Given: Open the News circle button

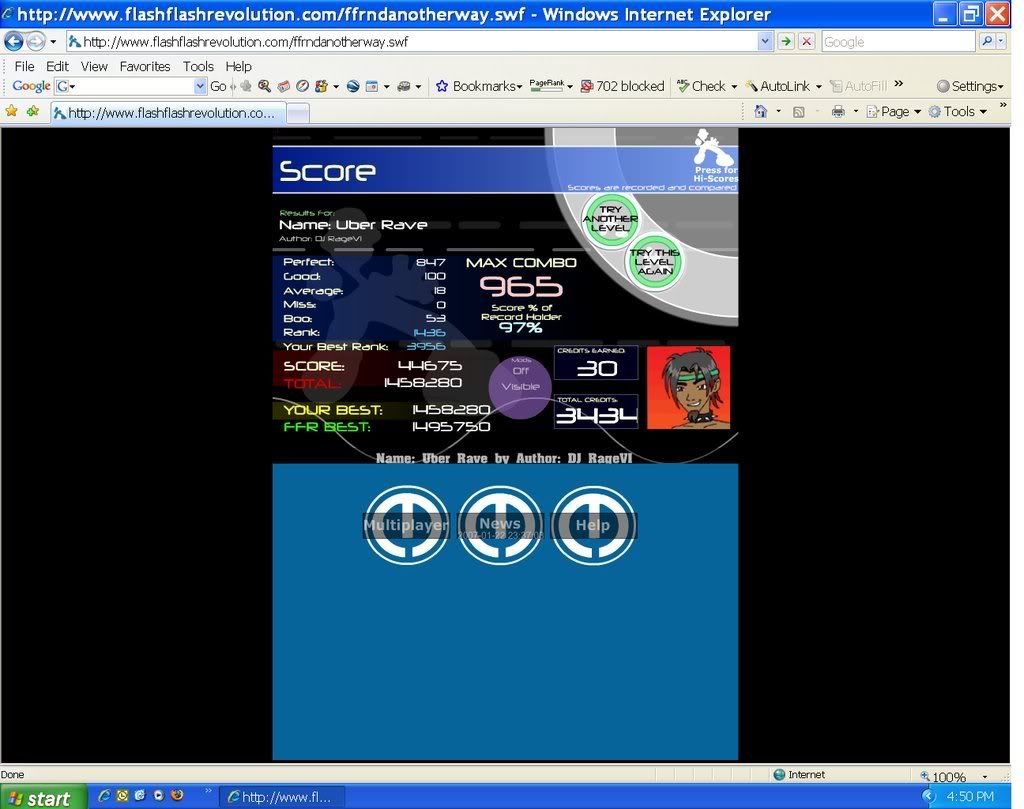Looking at the screenshot, I should click(x=499, y=525).
